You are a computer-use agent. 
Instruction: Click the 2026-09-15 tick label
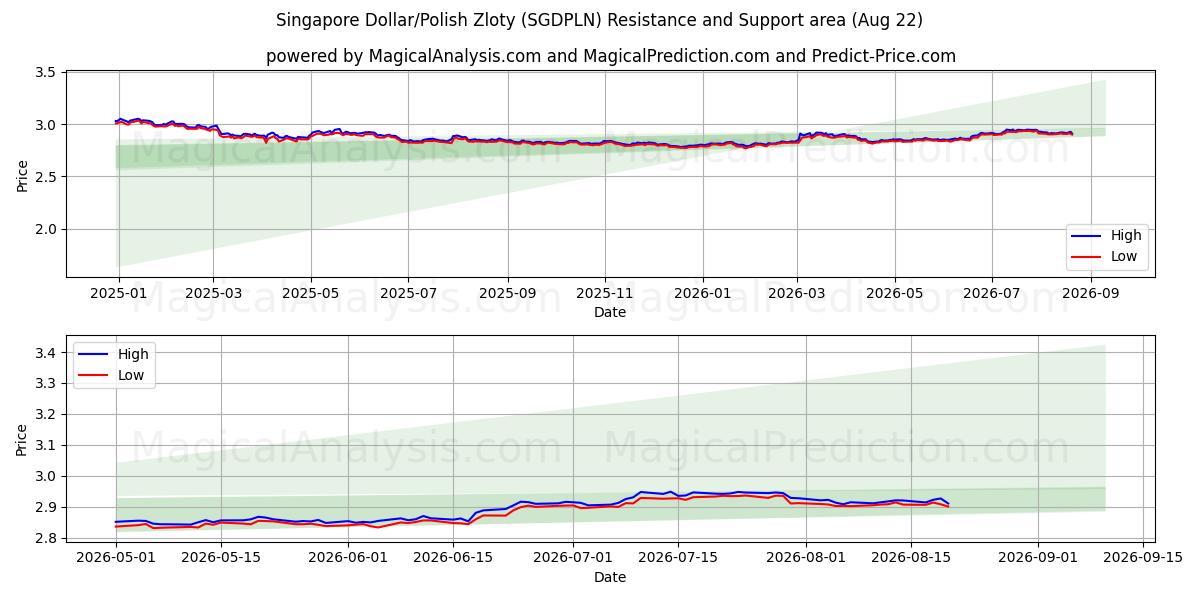1143,558
